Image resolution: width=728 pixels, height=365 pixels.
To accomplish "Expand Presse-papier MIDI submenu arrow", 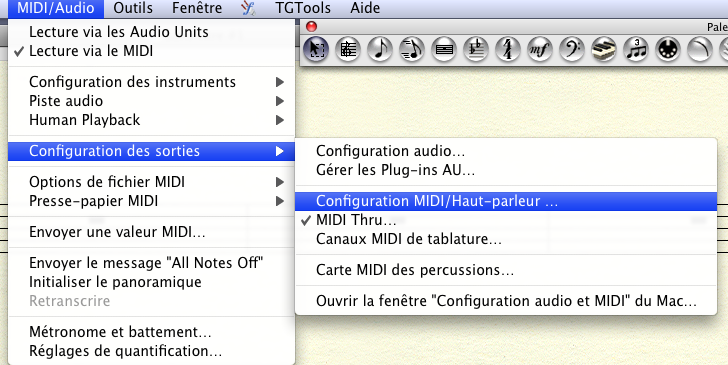I will point(280,201).
